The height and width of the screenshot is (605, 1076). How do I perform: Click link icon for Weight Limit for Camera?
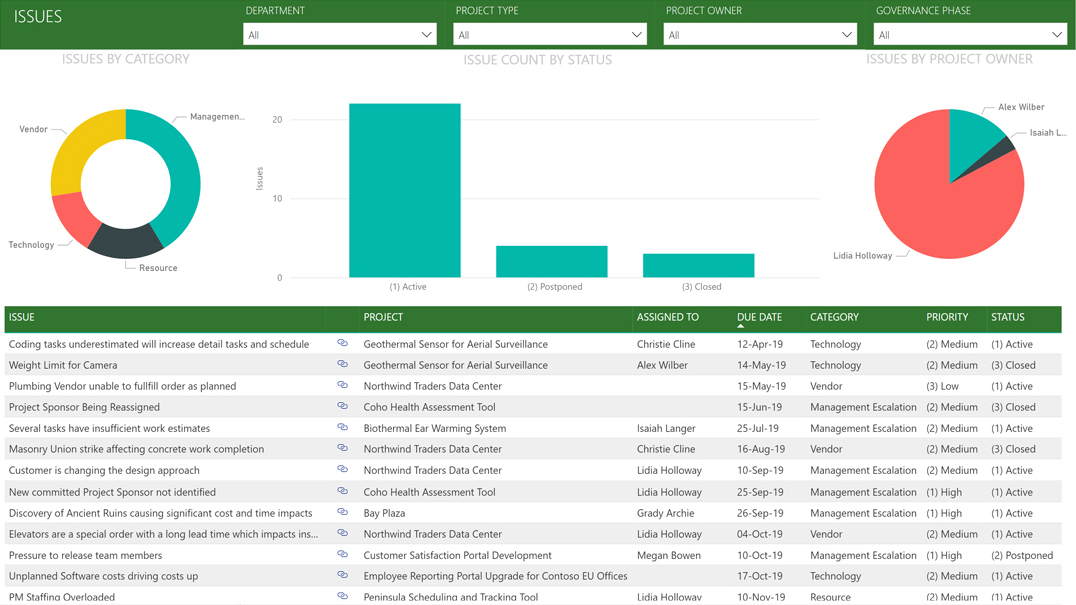(x=342, y=364)
